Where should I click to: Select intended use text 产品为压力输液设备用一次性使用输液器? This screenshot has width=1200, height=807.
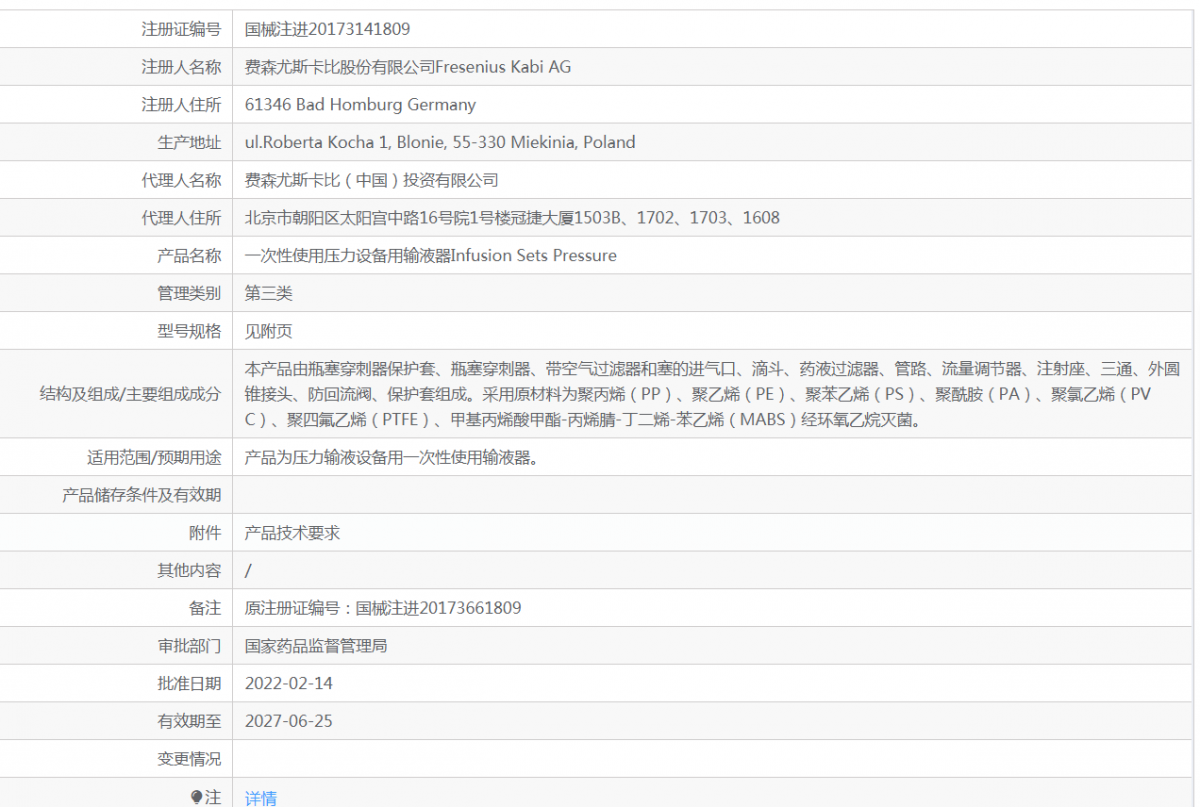click(393, 458)
